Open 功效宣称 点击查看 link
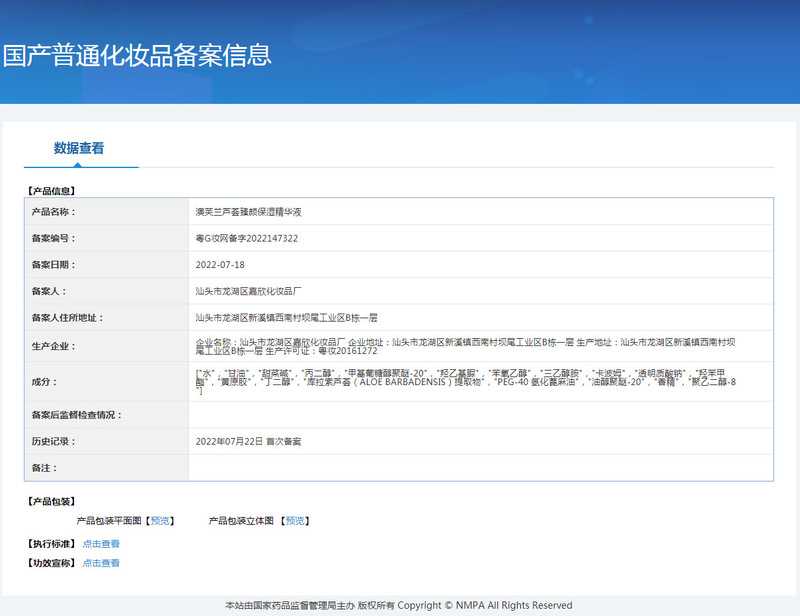Image resolution: width=800 pixels, height=616 pixels. pos(101,563)
